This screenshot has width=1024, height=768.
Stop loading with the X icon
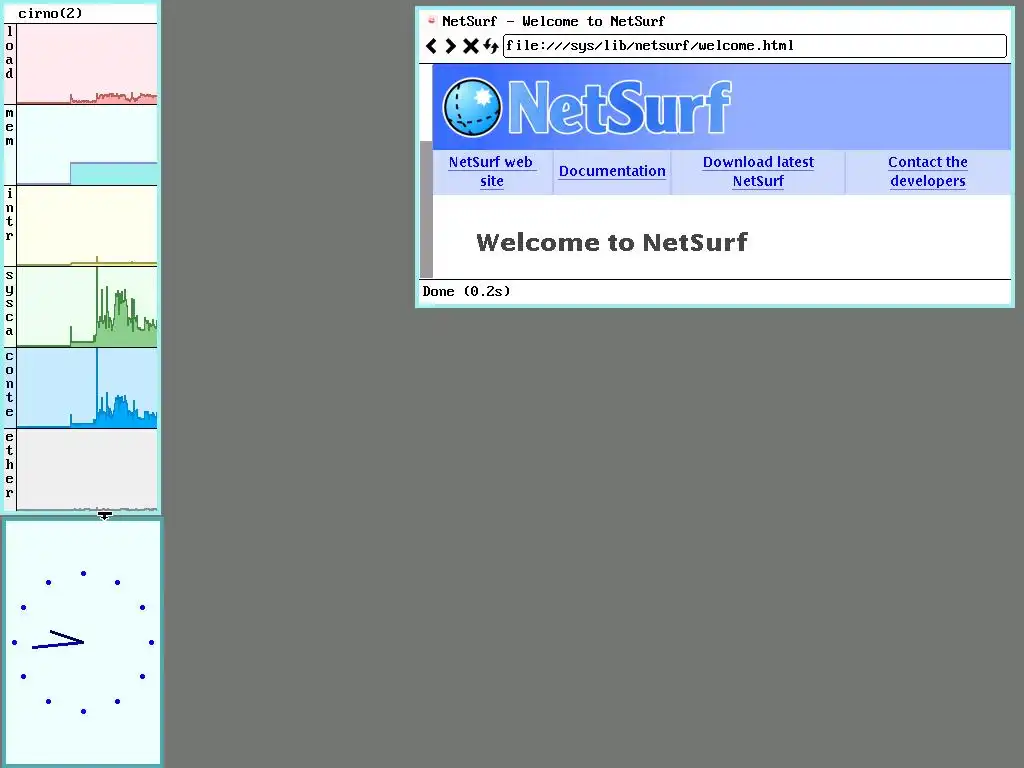[x=471, y=46]
